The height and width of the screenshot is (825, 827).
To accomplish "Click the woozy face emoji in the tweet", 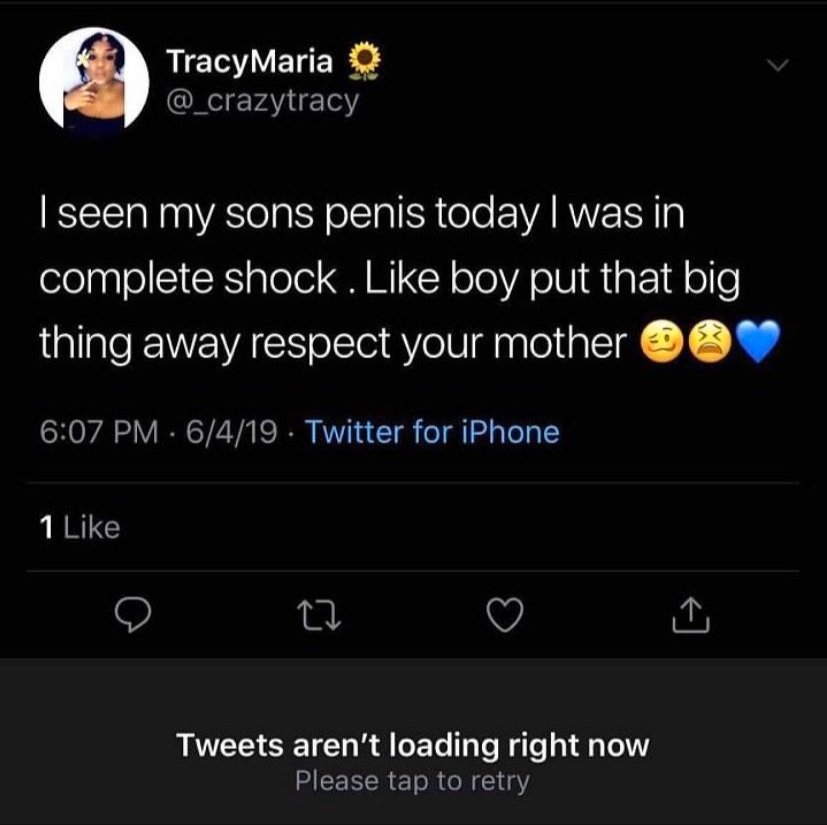I will tap(661, 346).
